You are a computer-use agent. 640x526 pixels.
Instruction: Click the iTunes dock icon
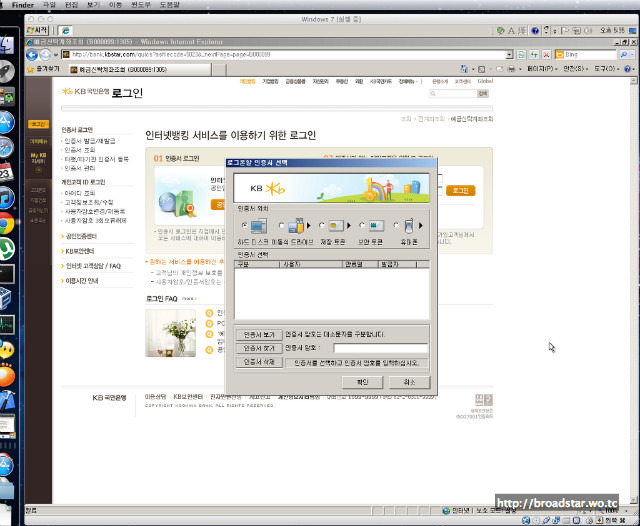pos(6,198)
